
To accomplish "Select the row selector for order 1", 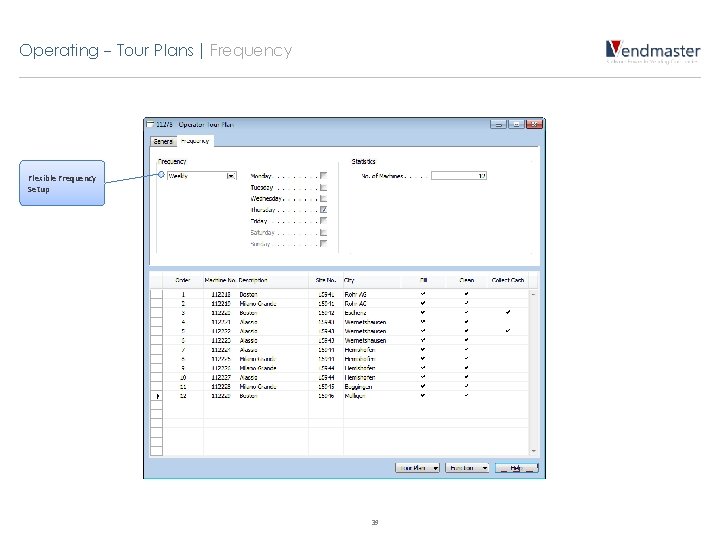I will (x=157, y=294).
